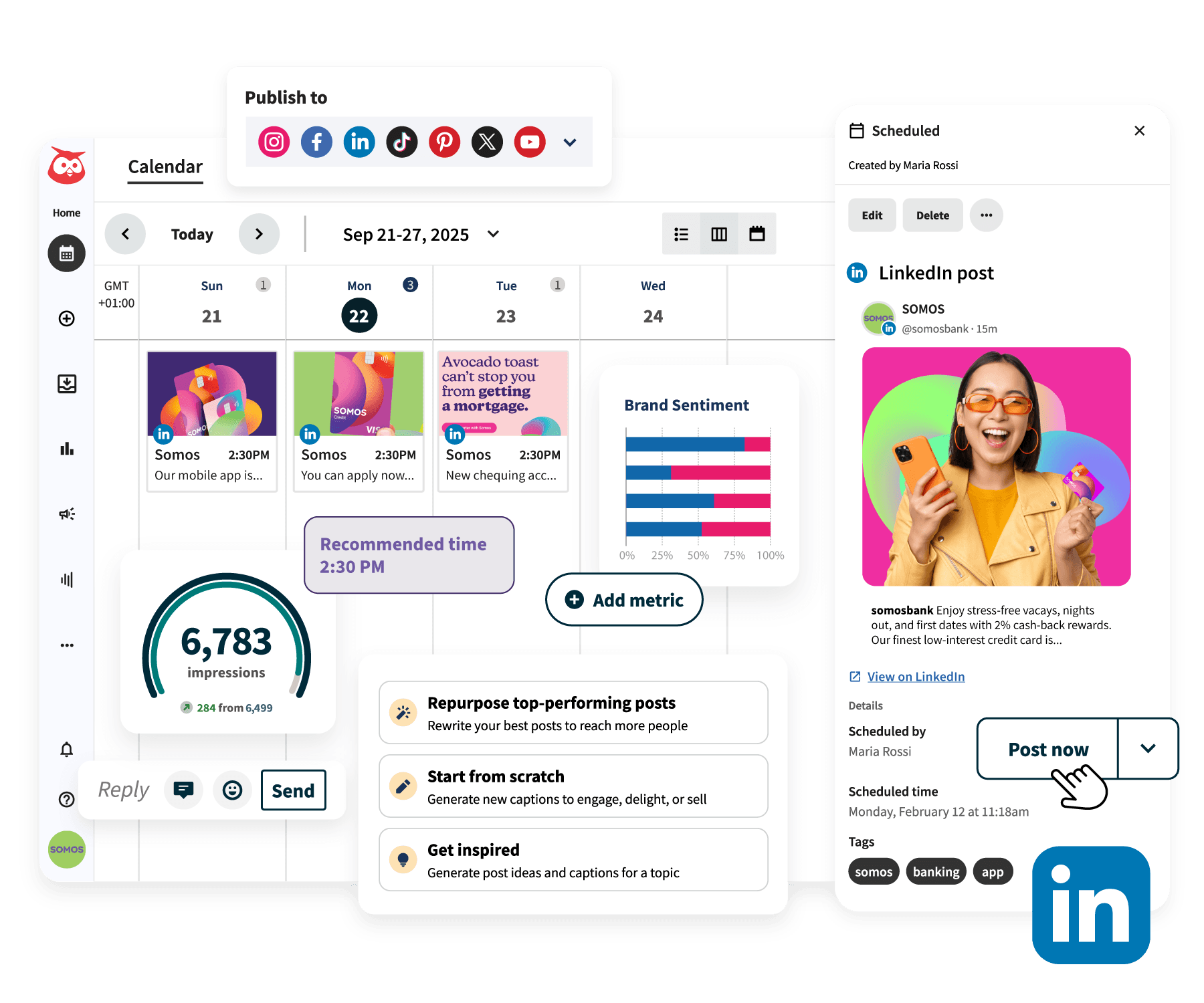
Task: Open View on LinkedIn link
Action: point(916,677)
